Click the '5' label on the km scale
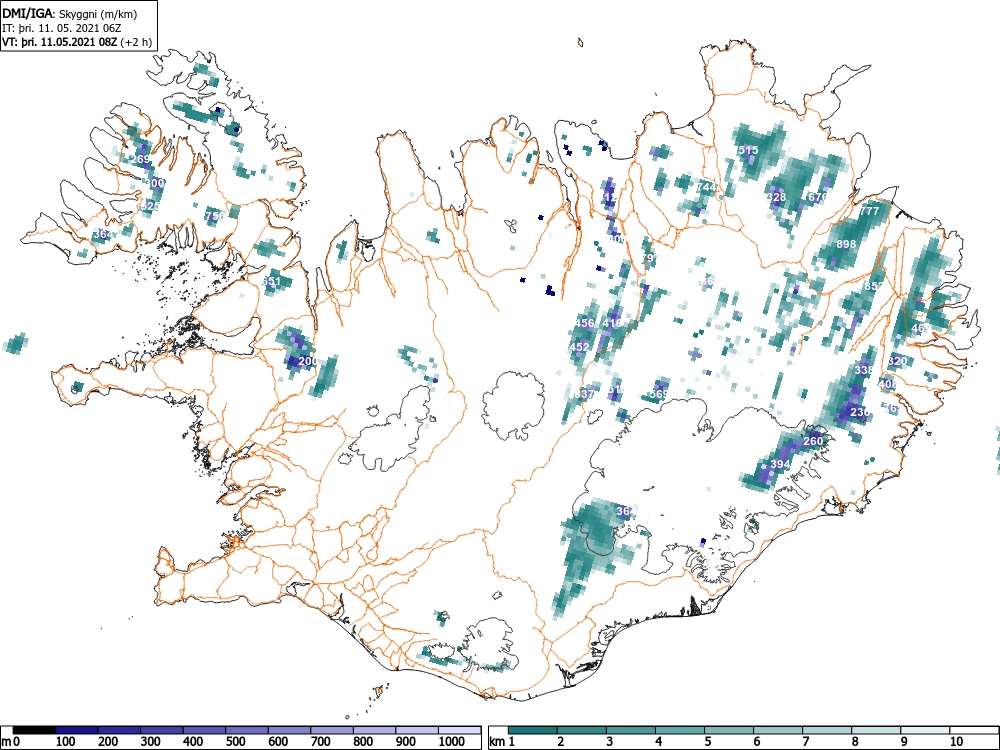Image resolution: width=1000 pixels, height=750 pixels. pos(707,742)
